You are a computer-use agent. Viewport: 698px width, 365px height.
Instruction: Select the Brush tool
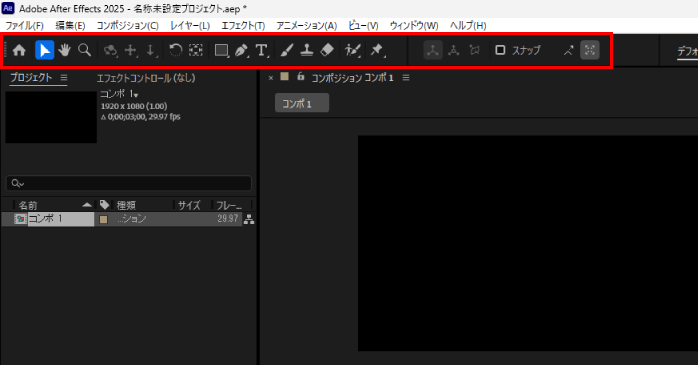(287, 50)
